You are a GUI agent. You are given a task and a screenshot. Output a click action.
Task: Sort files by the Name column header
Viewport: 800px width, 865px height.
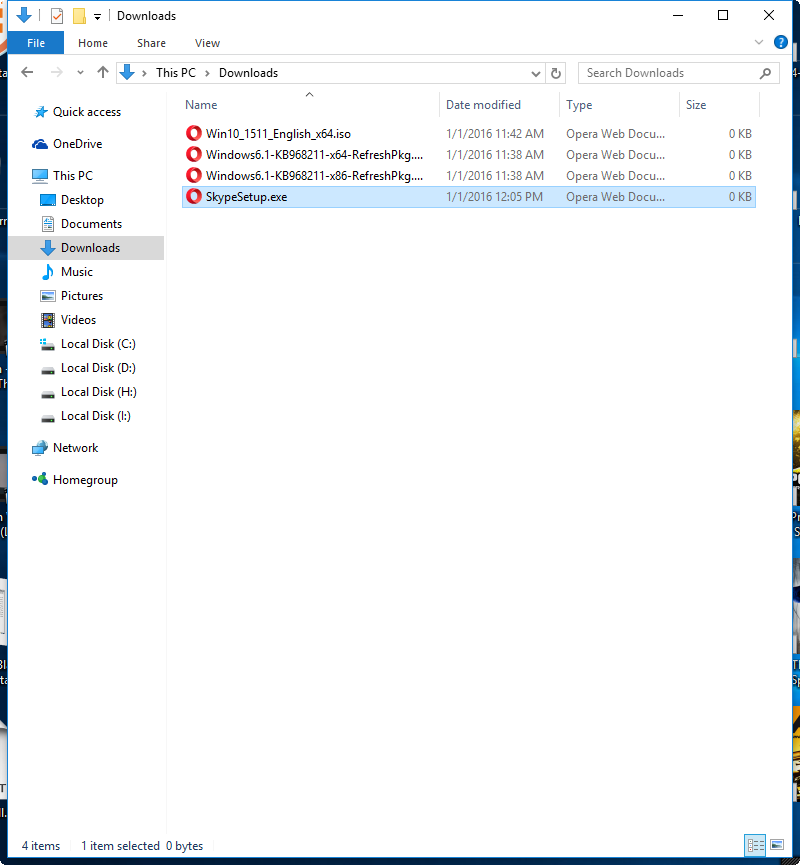(311, 105)
